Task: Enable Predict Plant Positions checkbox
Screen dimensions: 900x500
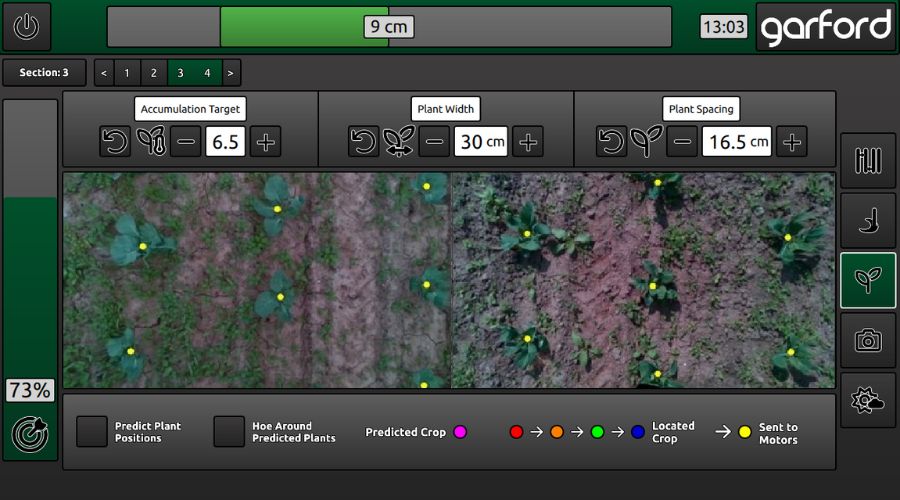Action: click(92, 432)
